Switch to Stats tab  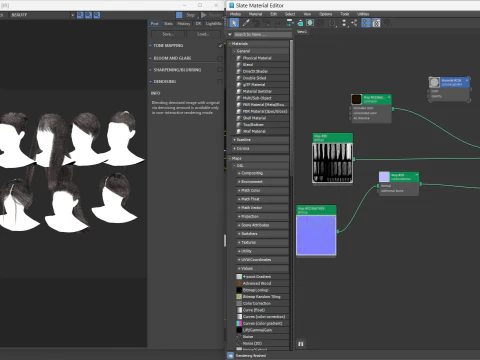(168, 24)
